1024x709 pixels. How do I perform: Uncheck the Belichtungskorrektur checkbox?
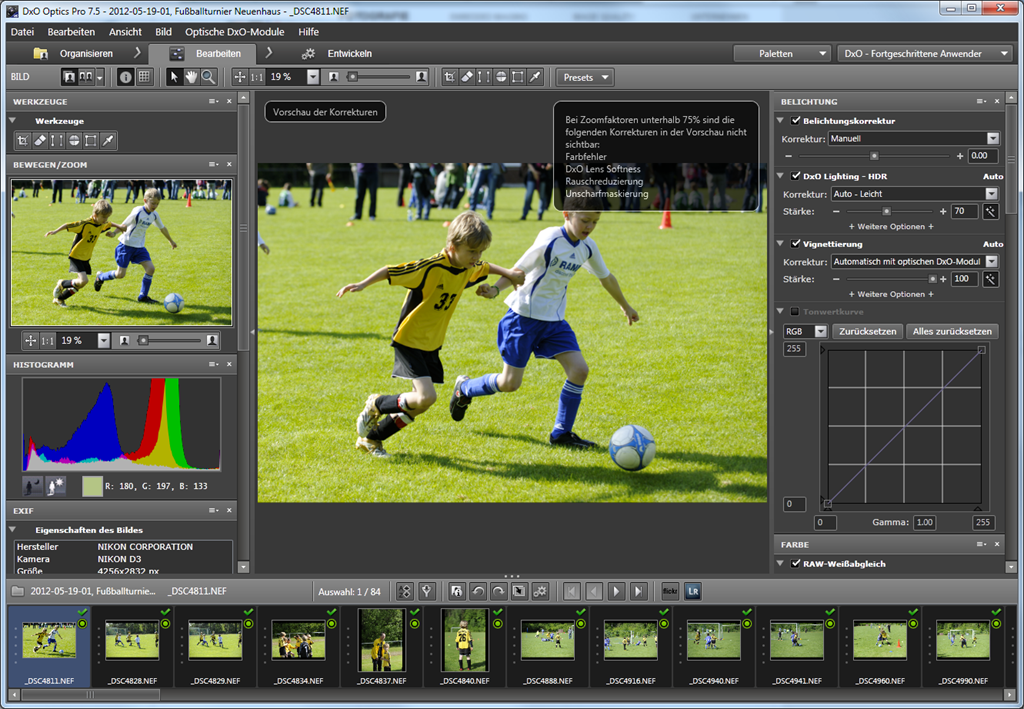click(796, 121)
